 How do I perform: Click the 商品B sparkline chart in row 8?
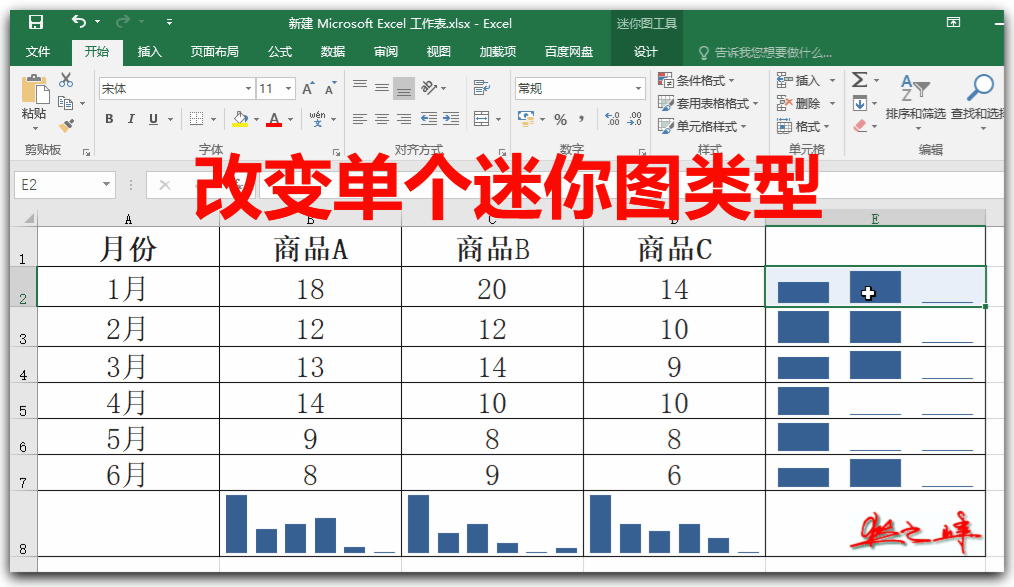coord(492,524)
